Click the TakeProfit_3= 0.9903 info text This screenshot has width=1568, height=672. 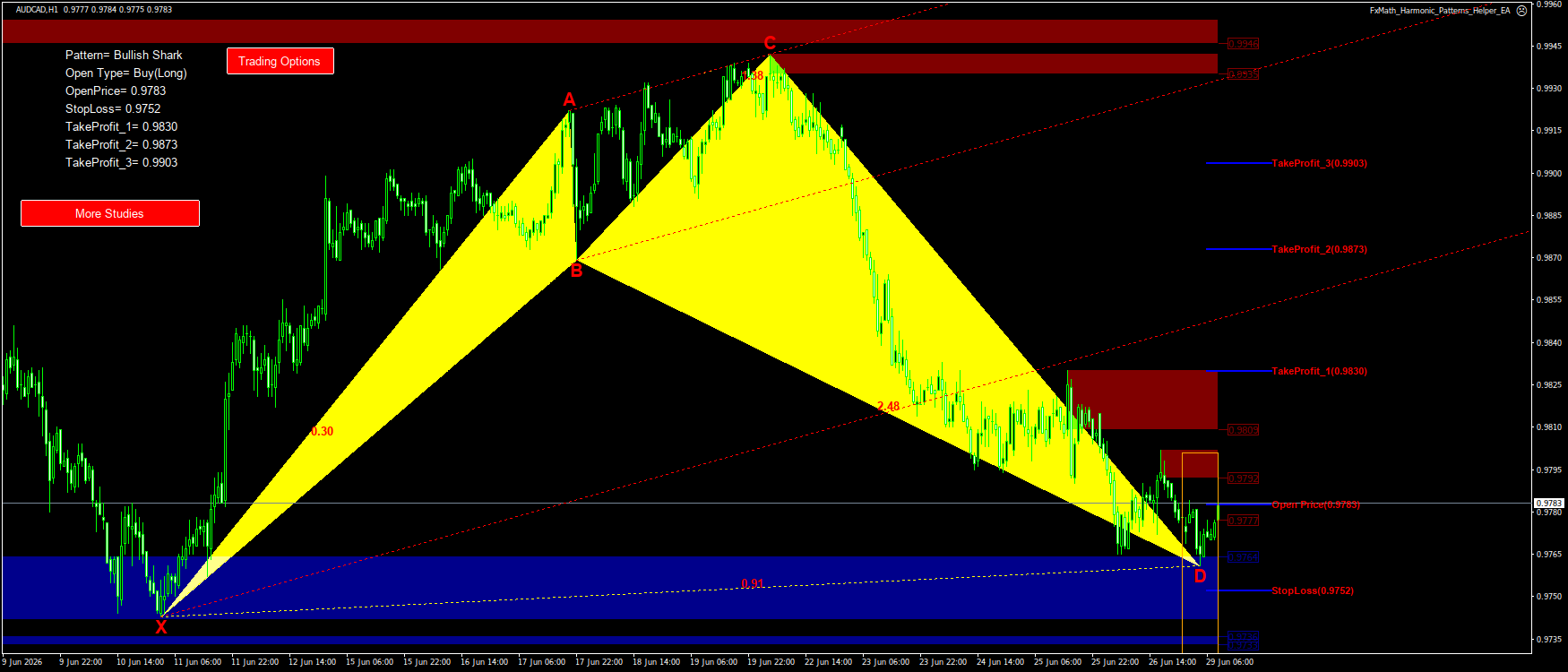coord(121,162)
